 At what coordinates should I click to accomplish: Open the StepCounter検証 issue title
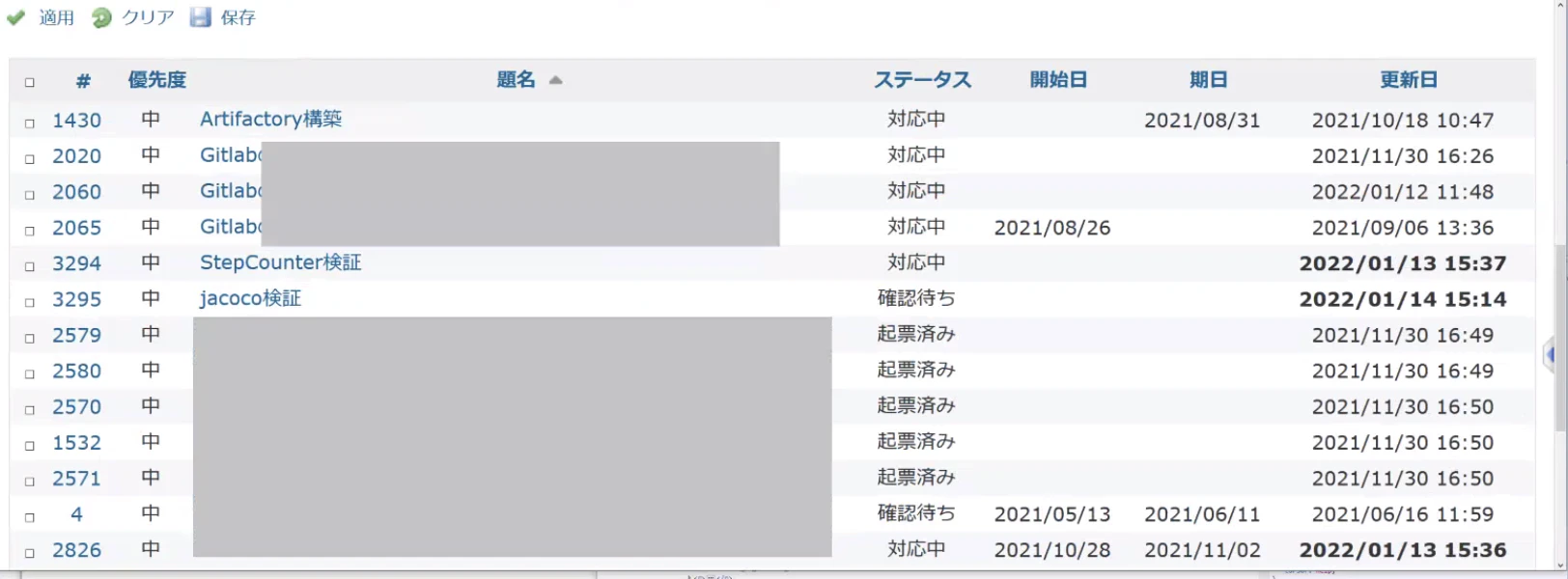tap(281, 262)
